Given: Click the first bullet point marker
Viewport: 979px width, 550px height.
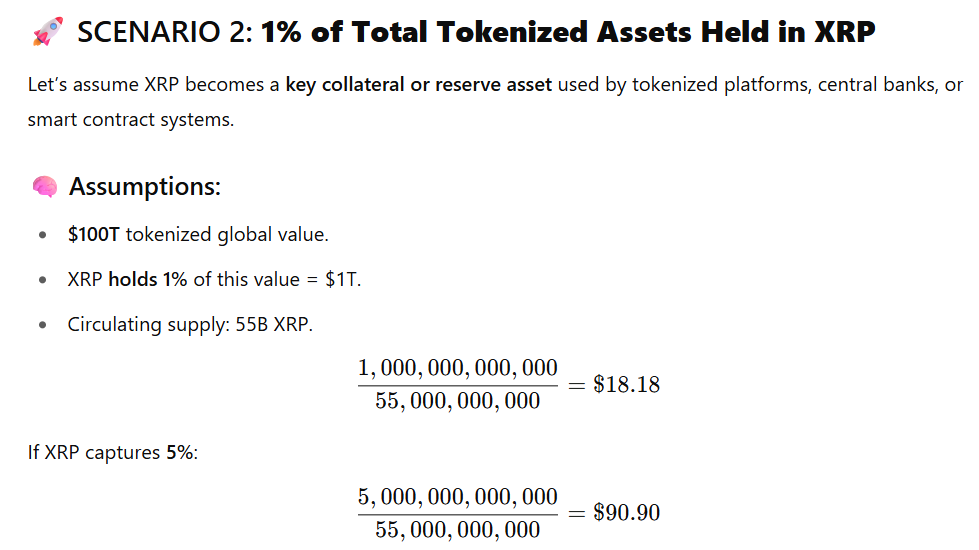Looking at the screenshot, I should (42, 235).
